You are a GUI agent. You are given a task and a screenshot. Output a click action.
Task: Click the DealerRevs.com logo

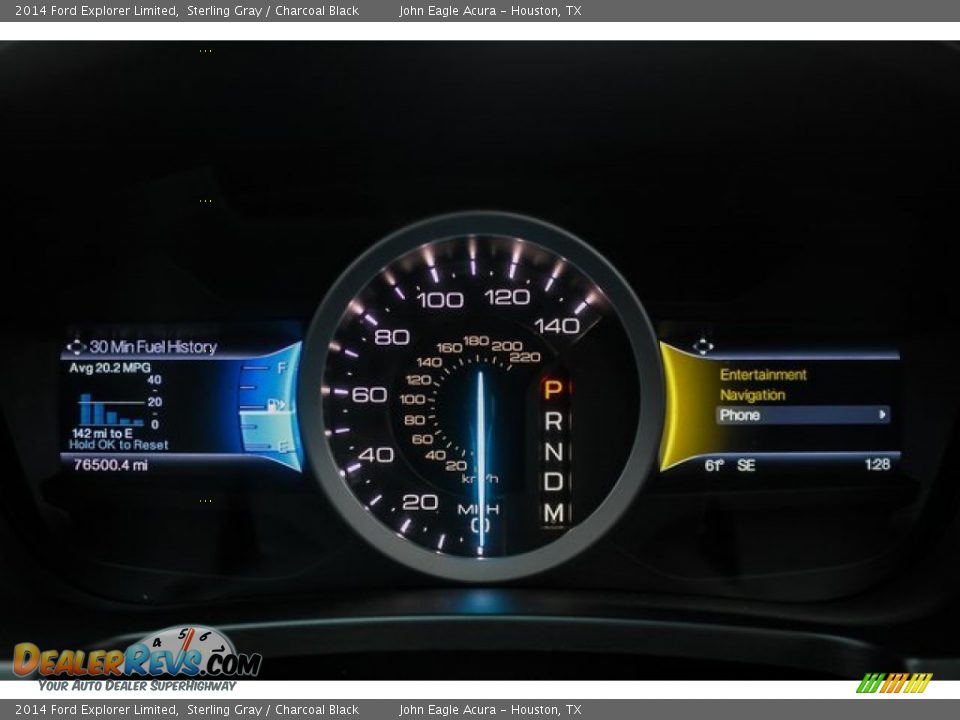pos(137,659)
